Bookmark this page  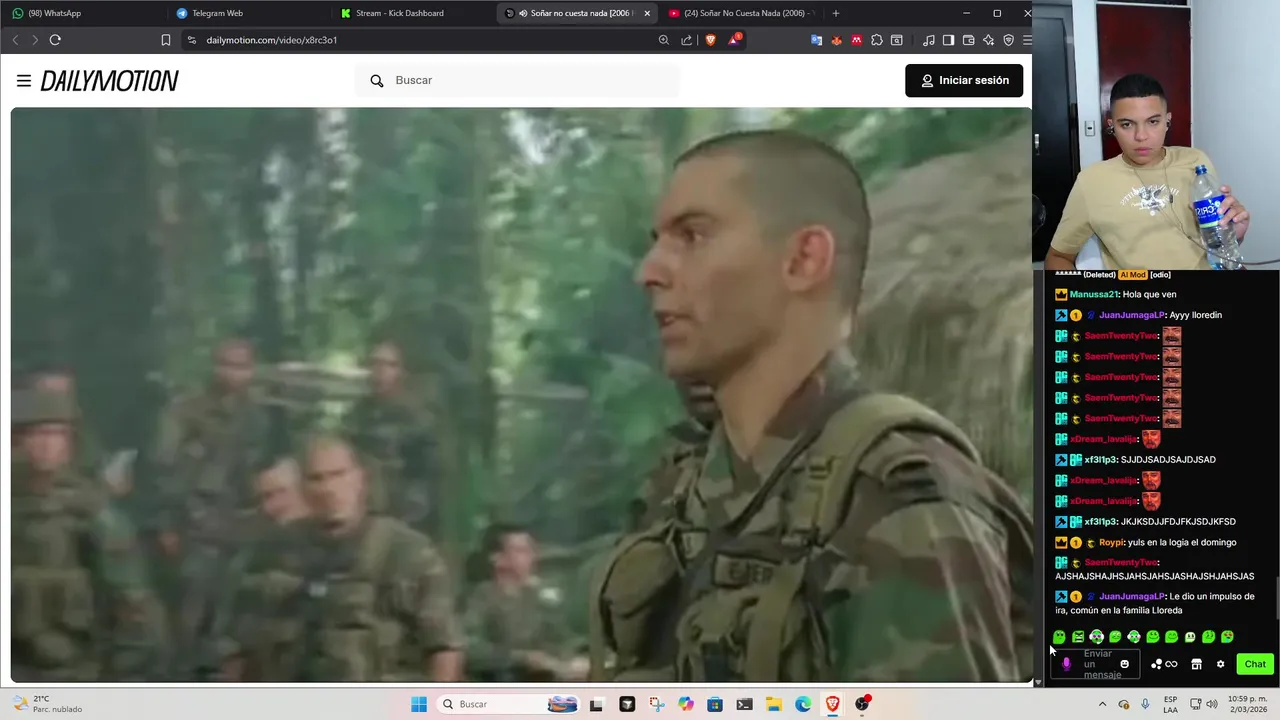pyautogui.click(x=166, y=40)
